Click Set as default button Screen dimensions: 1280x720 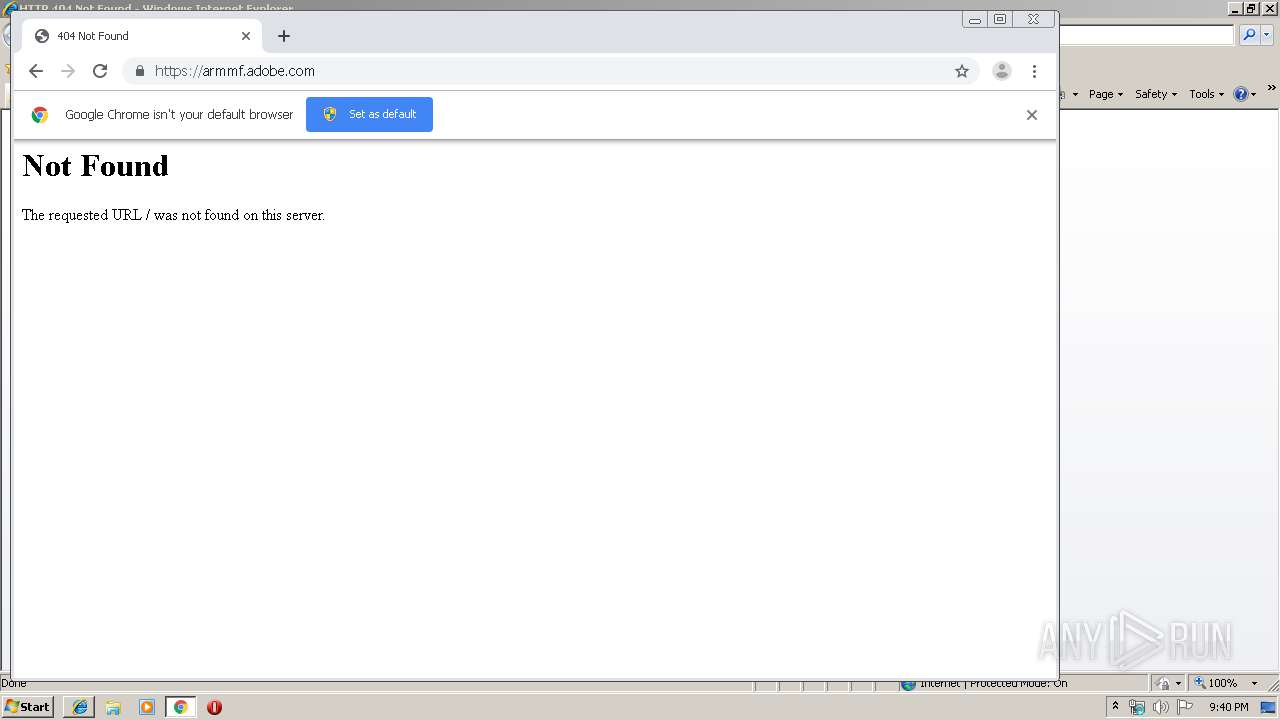369,114
